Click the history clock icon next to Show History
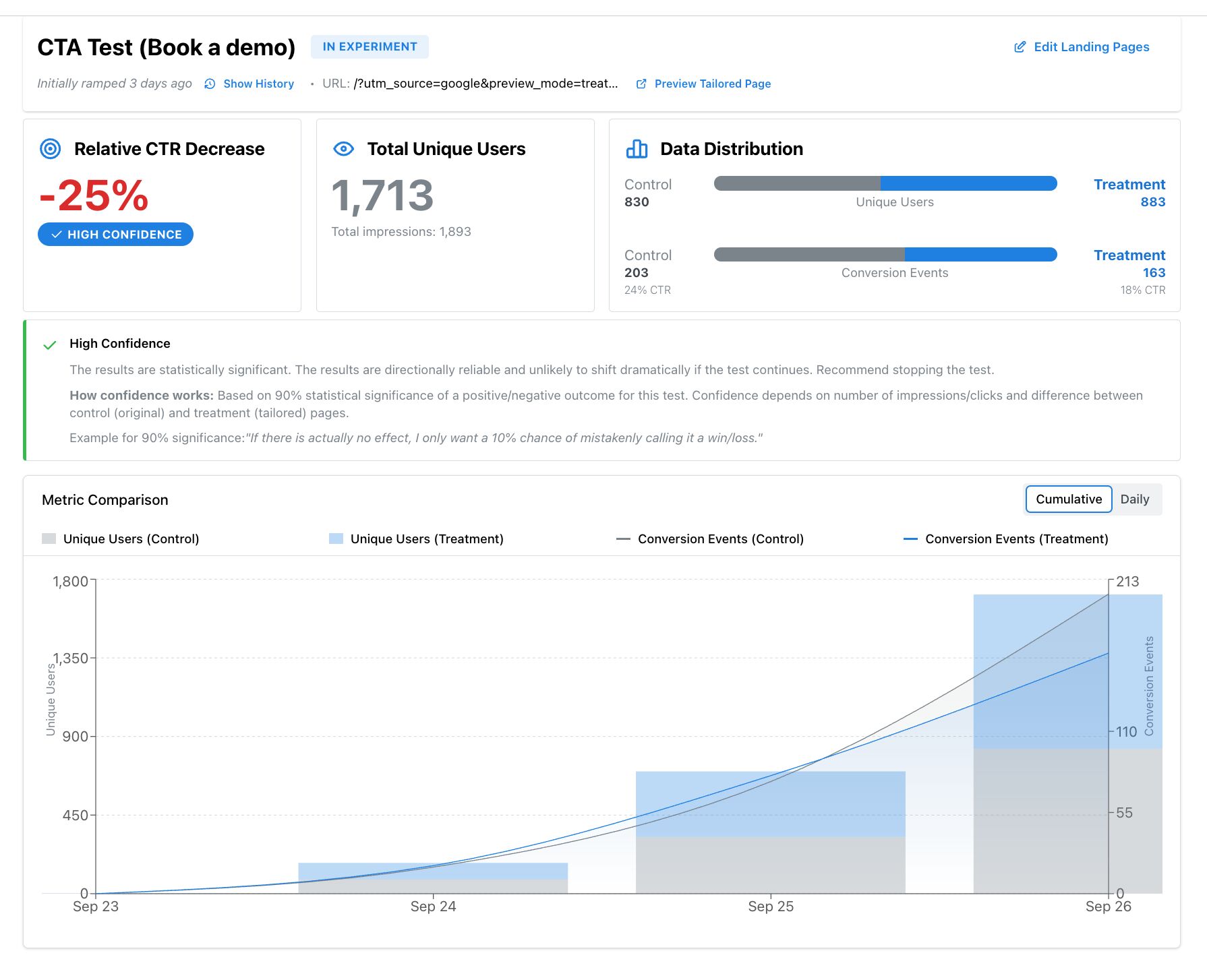1207x980 pixels. [210, 84]
